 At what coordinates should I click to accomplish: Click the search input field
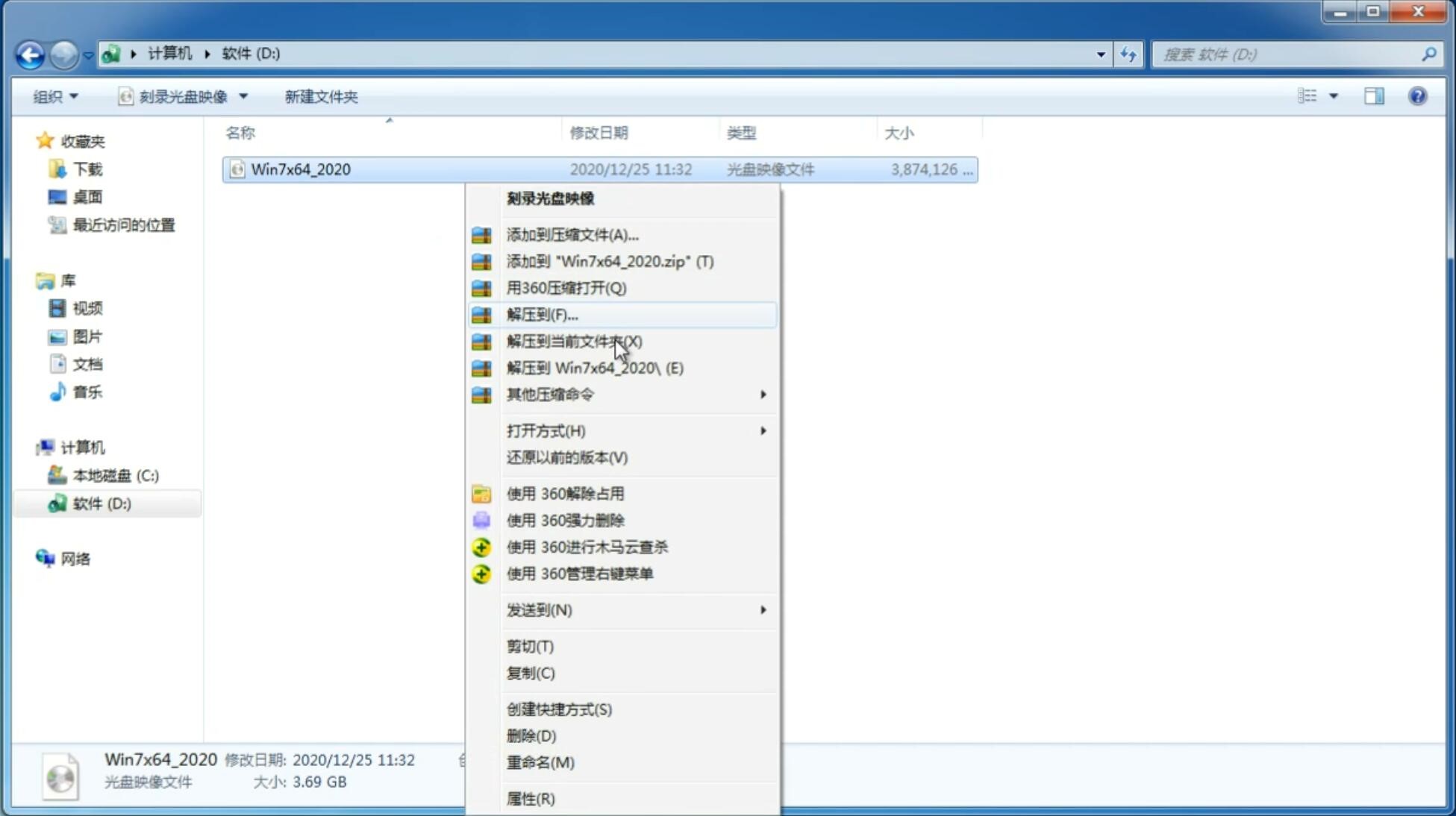coord(1289,54)
